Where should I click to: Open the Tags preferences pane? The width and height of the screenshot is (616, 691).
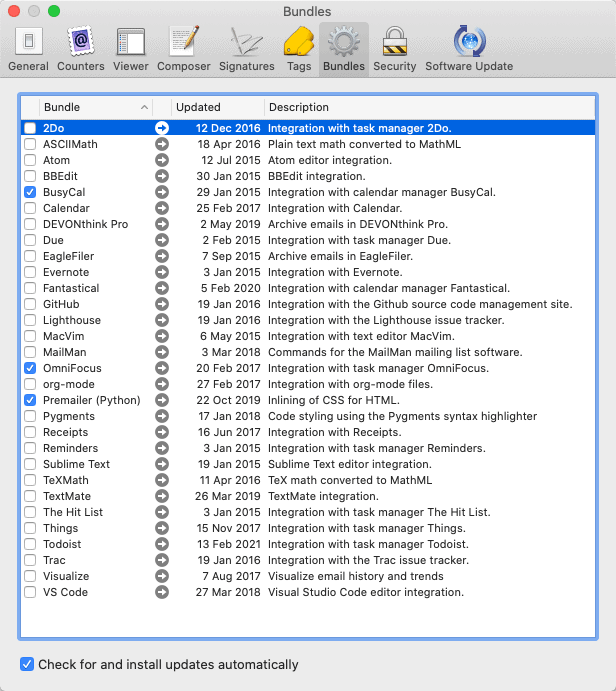click(x=299, y=49)
